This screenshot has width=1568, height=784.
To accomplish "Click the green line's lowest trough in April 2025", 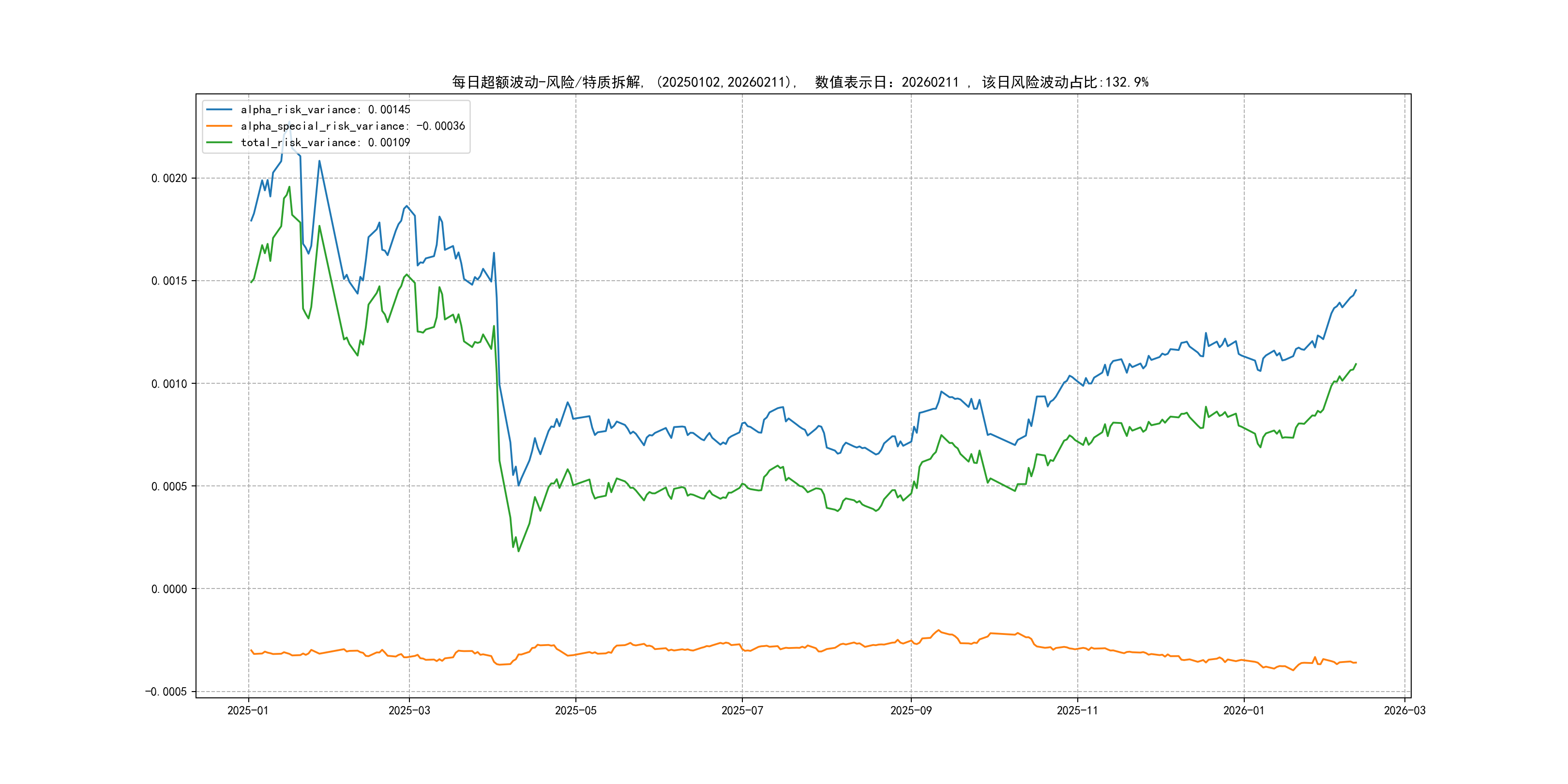I will pos(519,551).
